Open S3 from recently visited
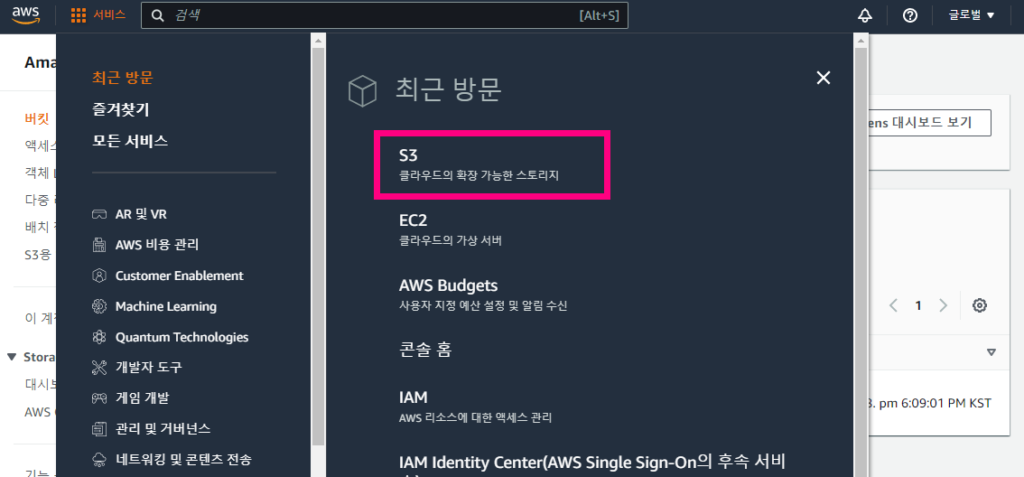 click(x=492, y=165)
